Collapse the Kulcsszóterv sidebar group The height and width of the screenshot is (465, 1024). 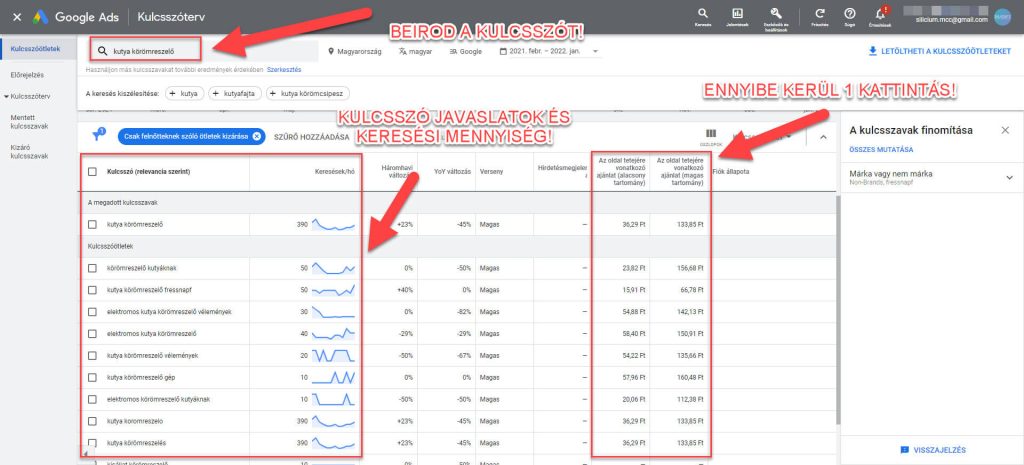tap(6, 96)
